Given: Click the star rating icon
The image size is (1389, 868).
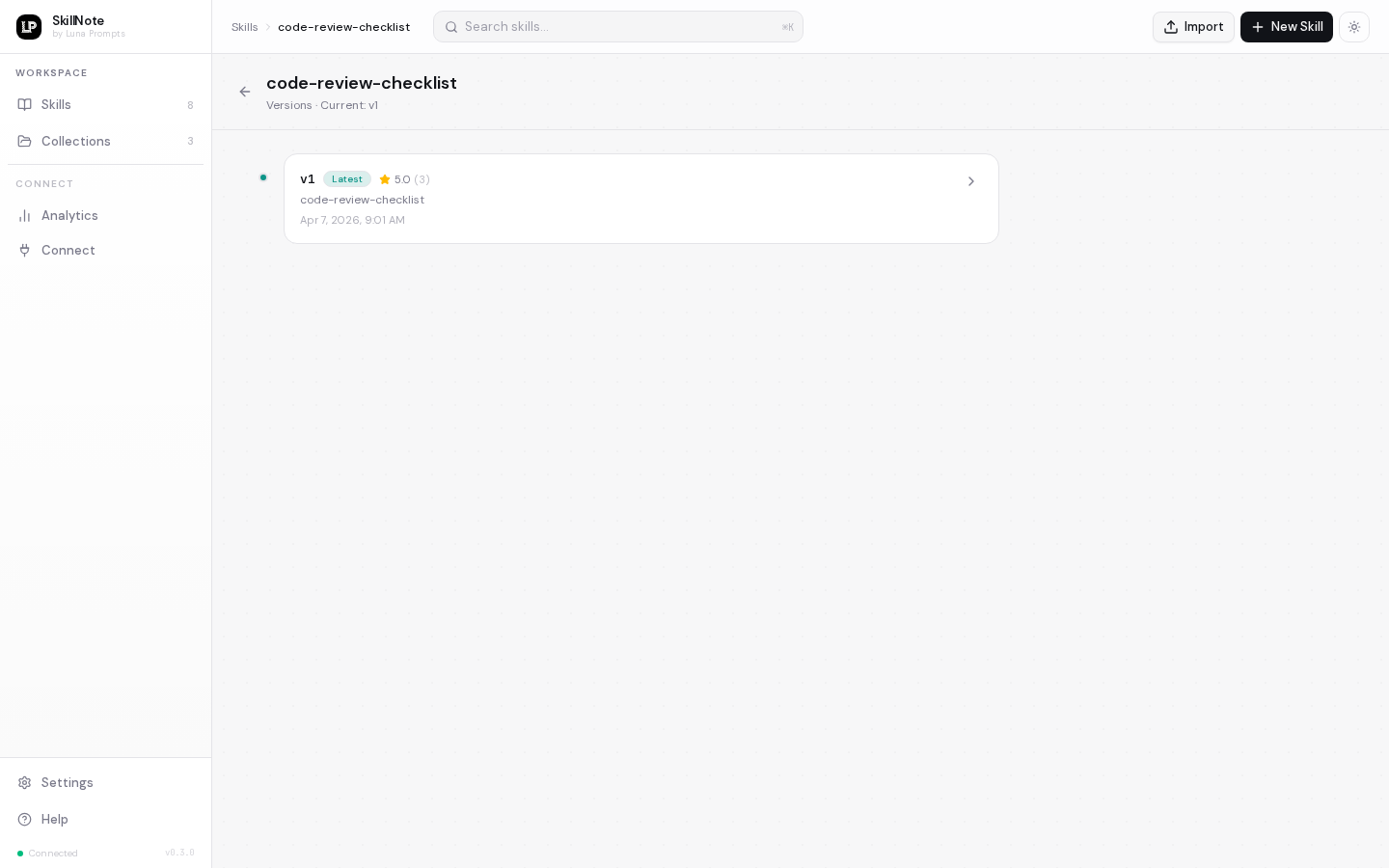Looking at the screenshot, I should pyautogui.click(x=385, y=179).
